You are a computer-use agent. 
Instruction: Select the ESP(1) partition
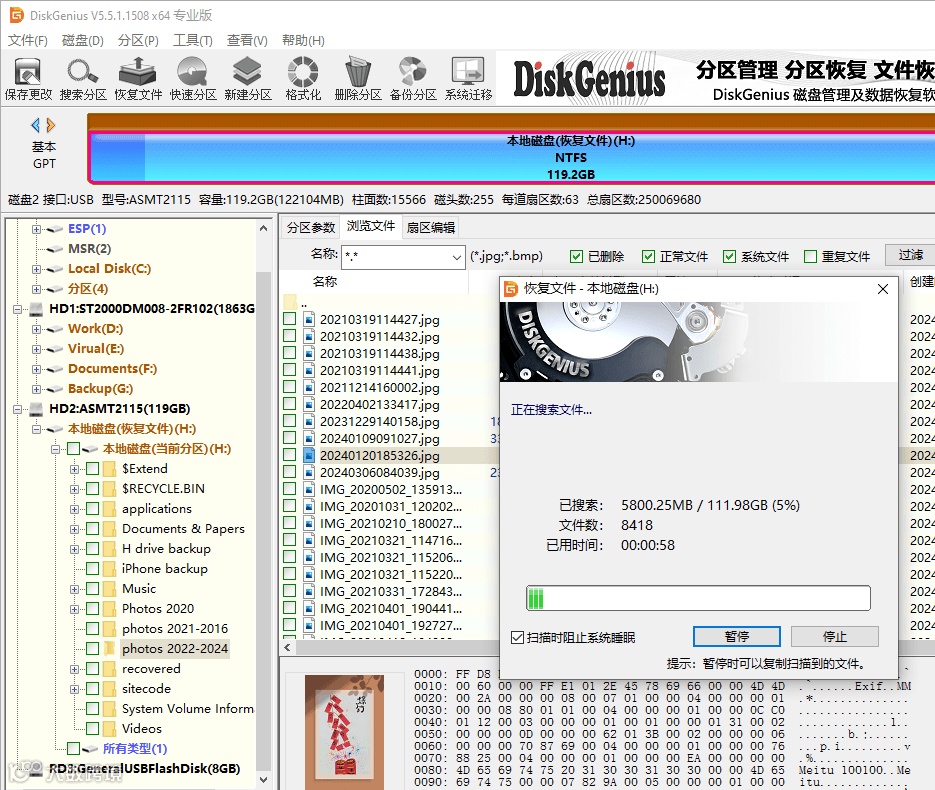[87, 229]
